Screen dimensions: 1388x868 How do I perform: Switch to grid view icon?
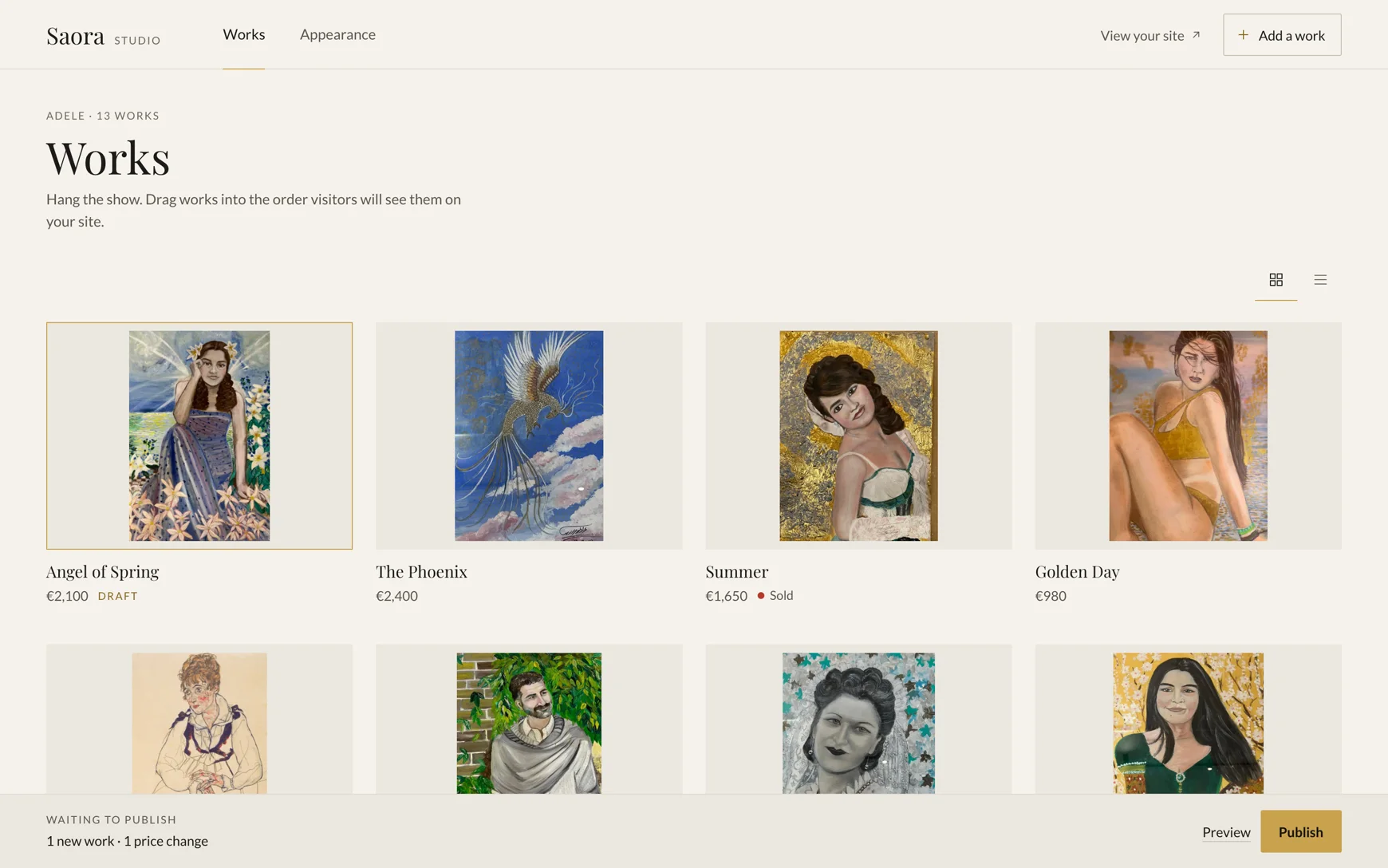pyautogui.click(x=1276, y=279)
